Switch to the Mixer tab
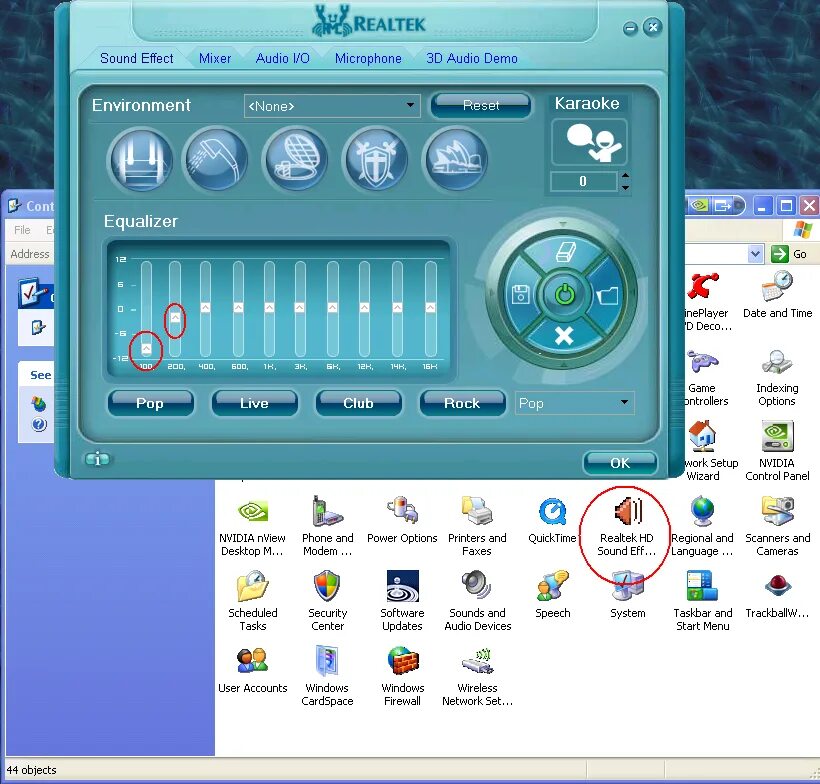Viewport: 820px width, 784px height. pos(215,58)
